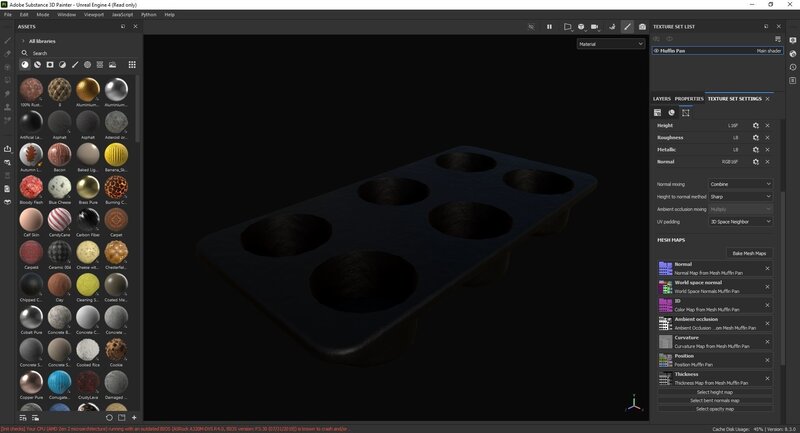Open the Material viewport channel dropdown
The width and height of the screenshot is (800, 433).
[x=610, y=44]
